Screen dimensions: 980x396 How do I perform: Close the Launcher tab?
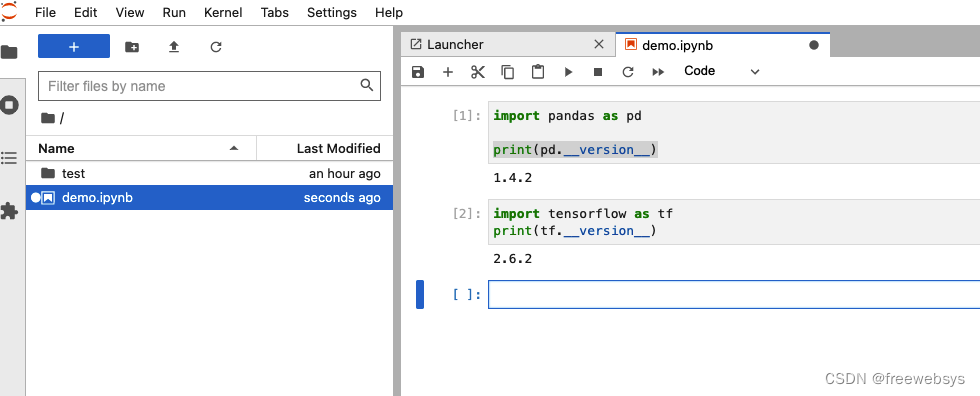(x=599, y=44)
